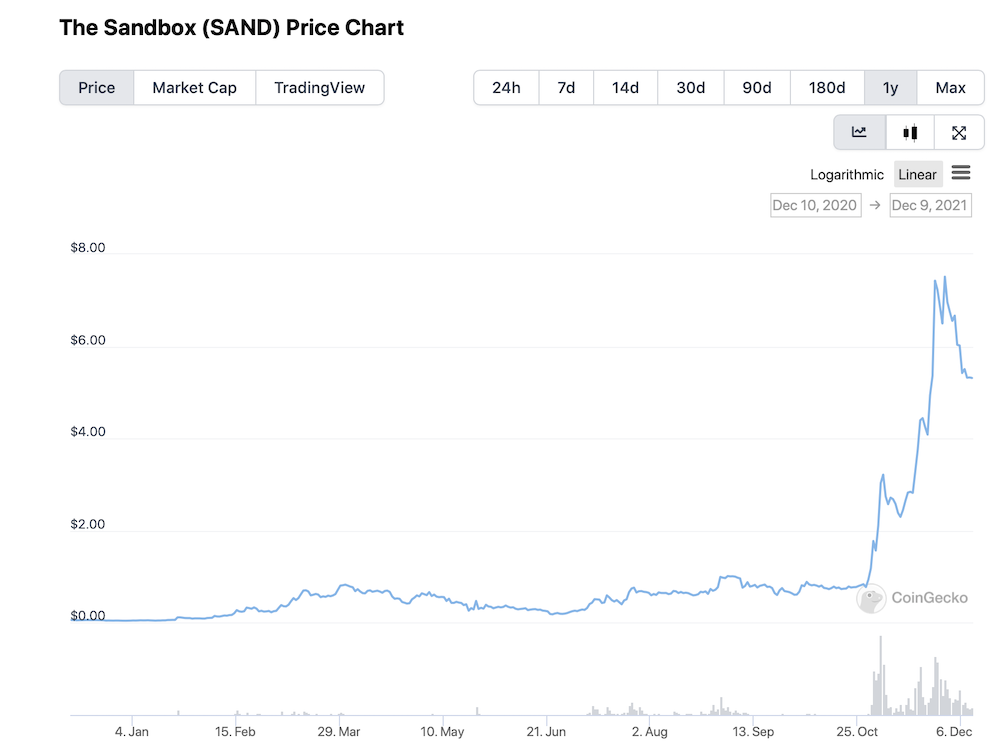Choose the 14d range button
This screenshot has height=754, width=1000.
tap(626, 87)
